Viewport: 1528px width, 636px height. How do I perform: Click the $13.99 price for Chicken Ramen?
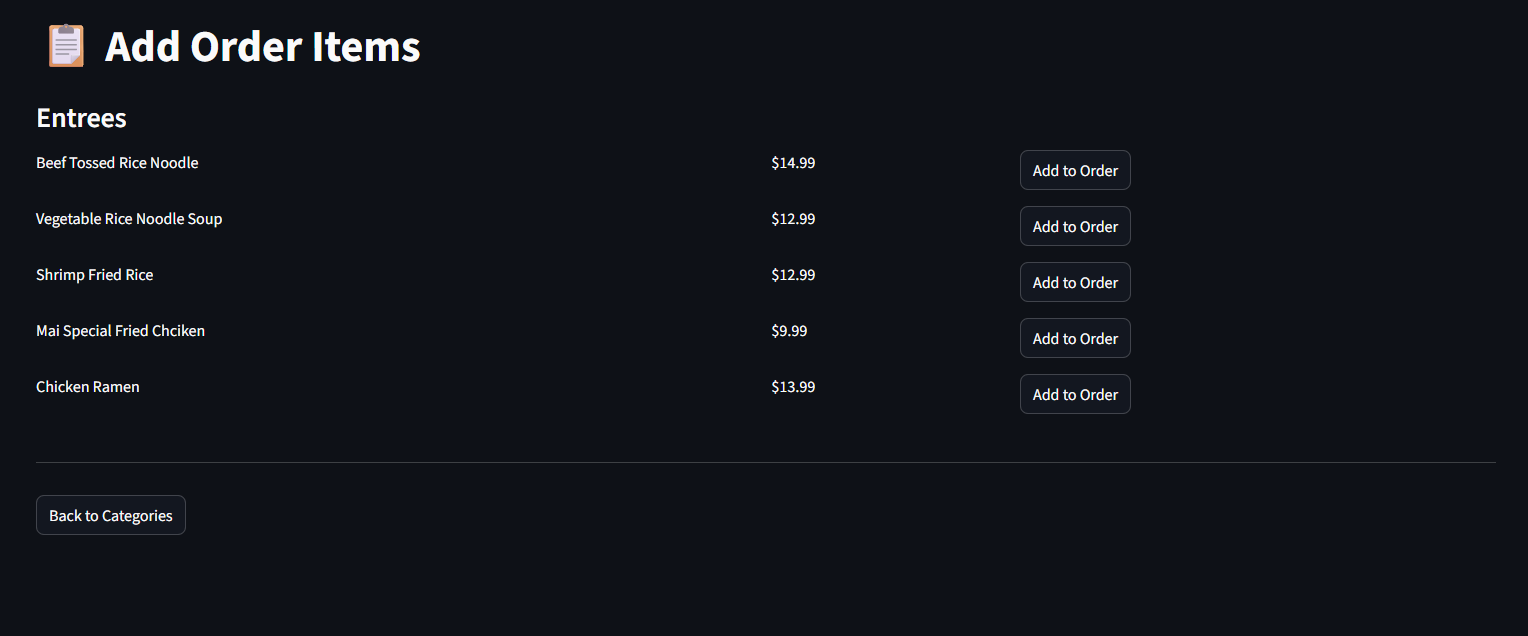[x=793, y=387]
